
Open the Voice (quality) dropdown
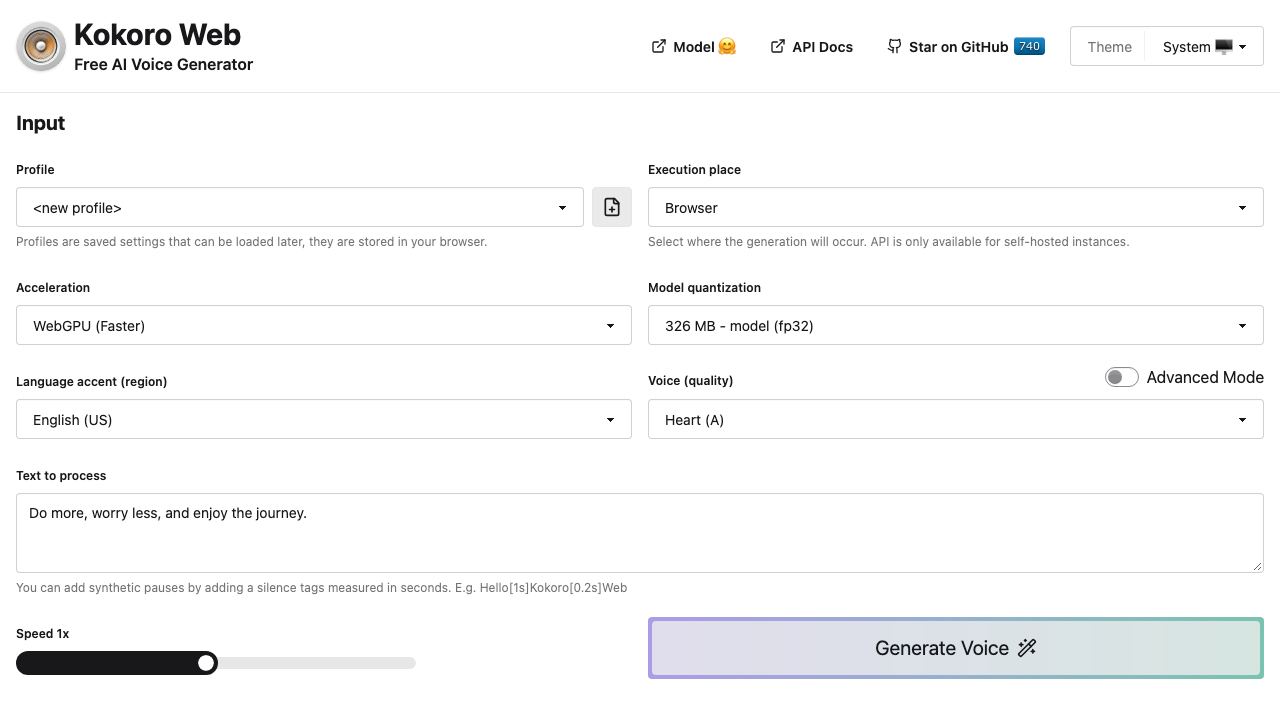(956, 419)
